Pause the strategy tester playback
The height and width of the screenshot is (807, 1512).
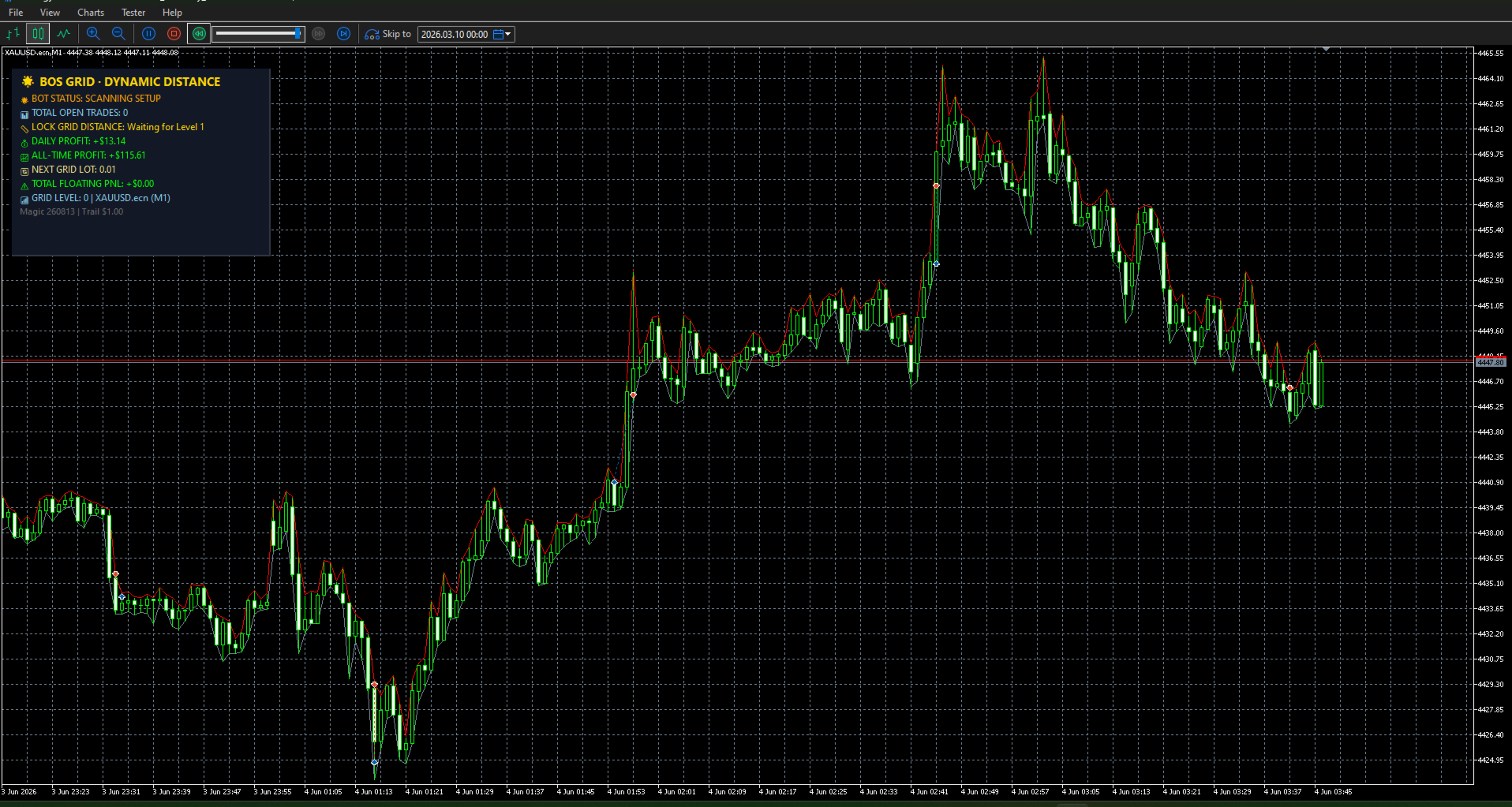click(148, 34)
